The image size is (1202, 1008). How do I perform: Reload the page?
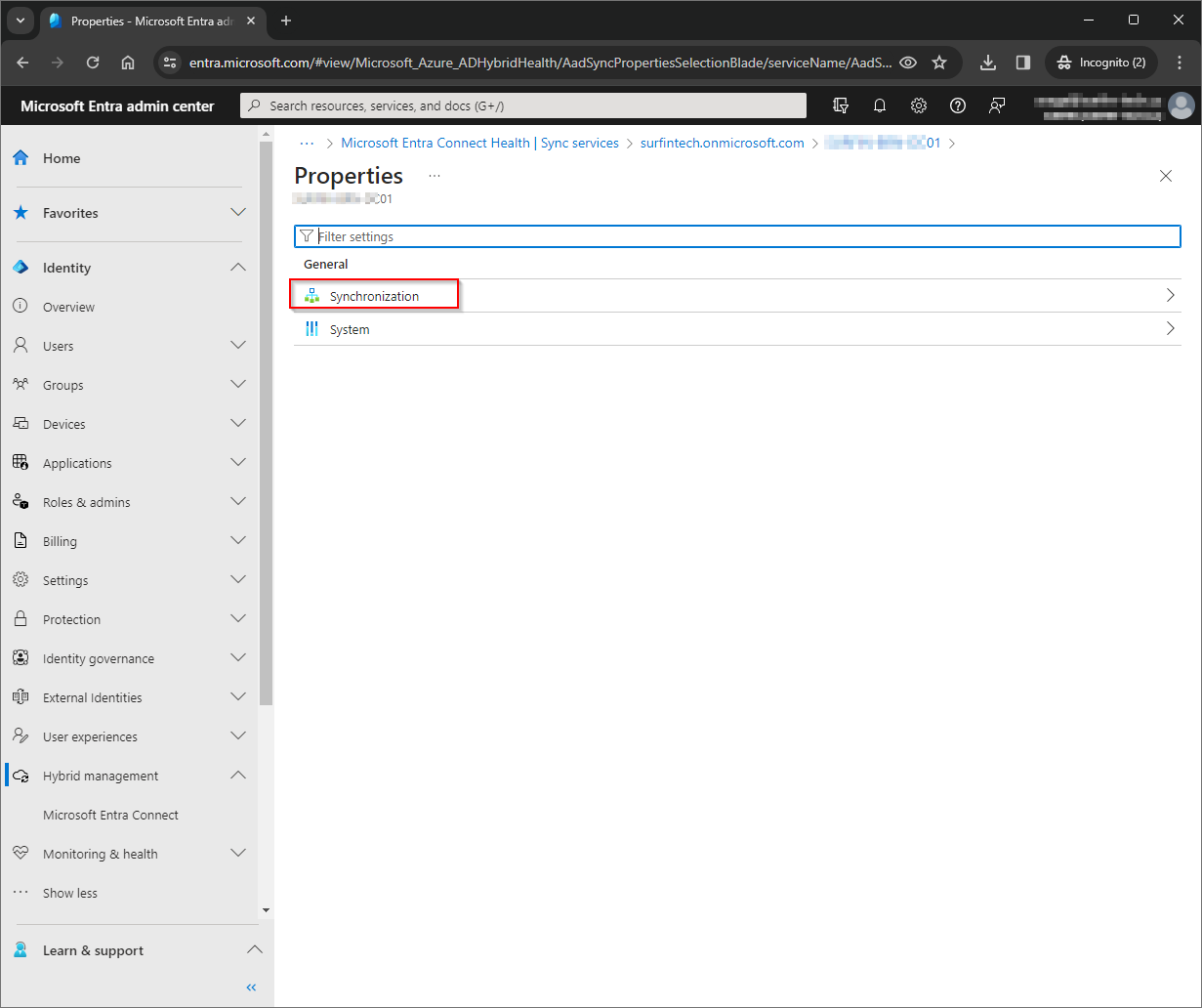pos(93,63)
